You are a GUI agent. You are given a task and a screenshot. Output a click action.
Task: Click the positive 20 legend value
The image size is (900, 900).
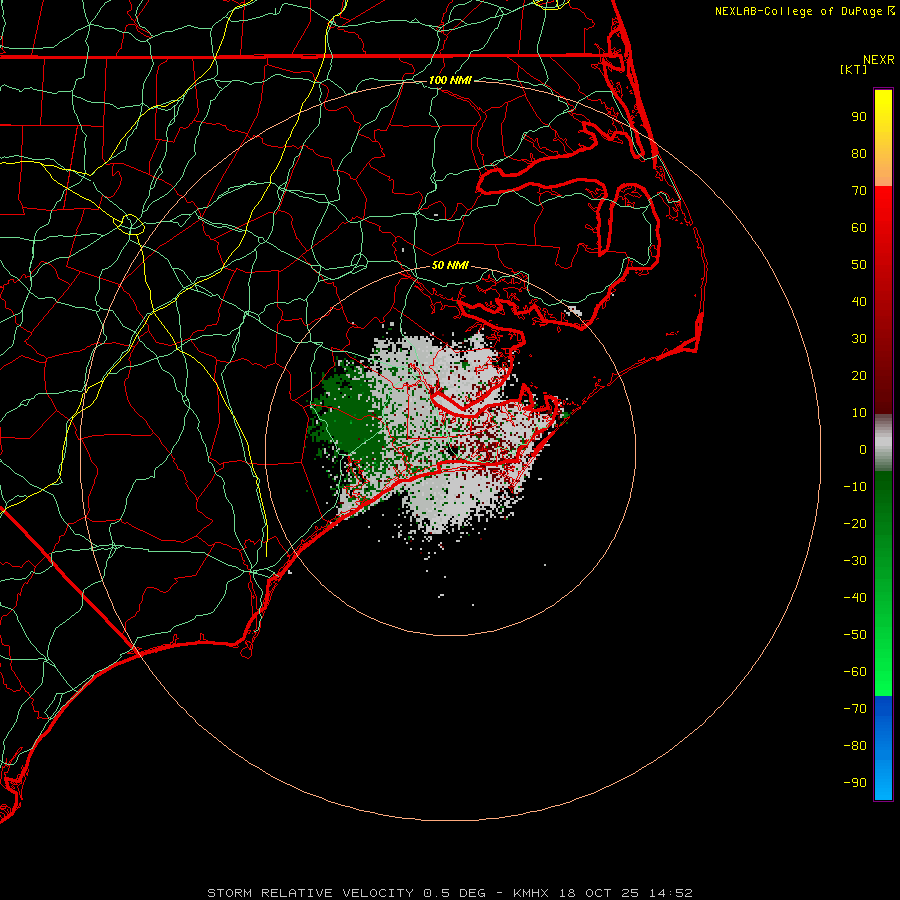(859, 375)
